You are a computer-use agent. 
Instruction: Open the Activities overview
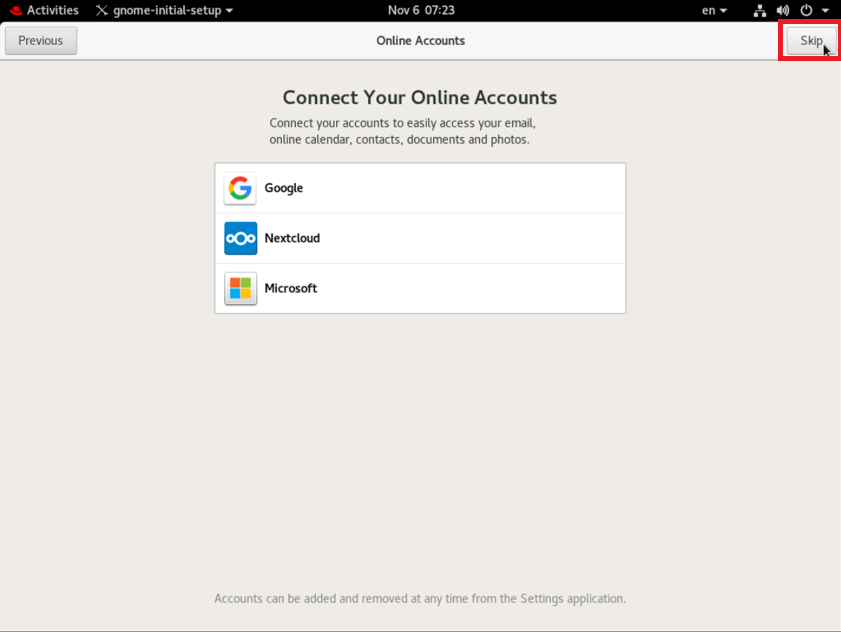pos(53,10)
